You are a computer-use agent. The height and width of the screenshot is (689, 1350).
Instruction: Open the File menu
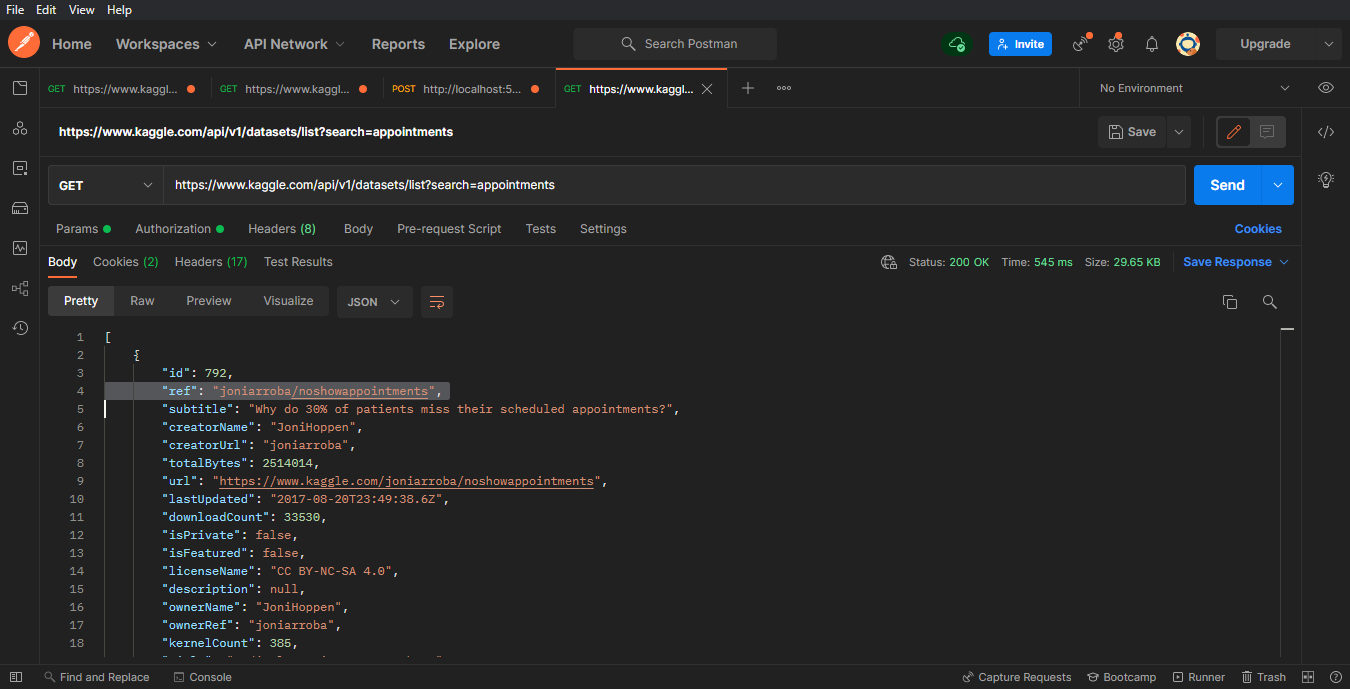point(15,10)
